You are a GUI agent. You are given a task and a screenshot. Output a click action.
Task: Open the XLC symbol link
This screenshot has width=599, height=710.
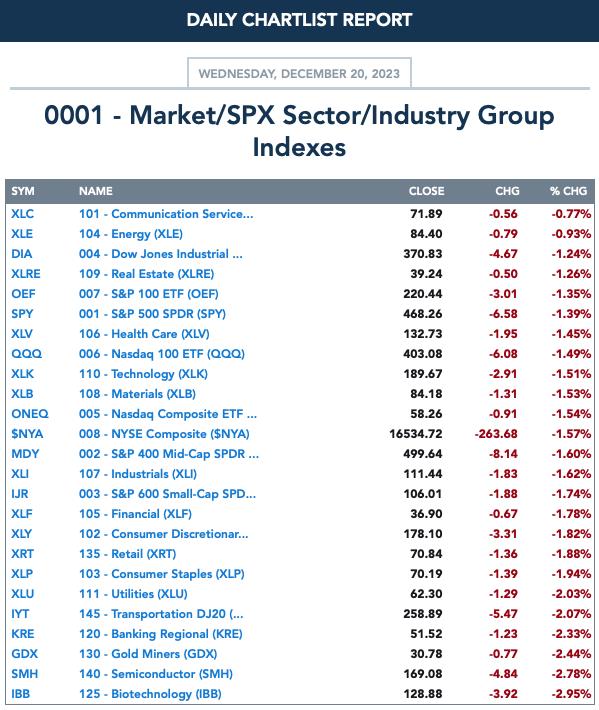(x=23, y=214)
